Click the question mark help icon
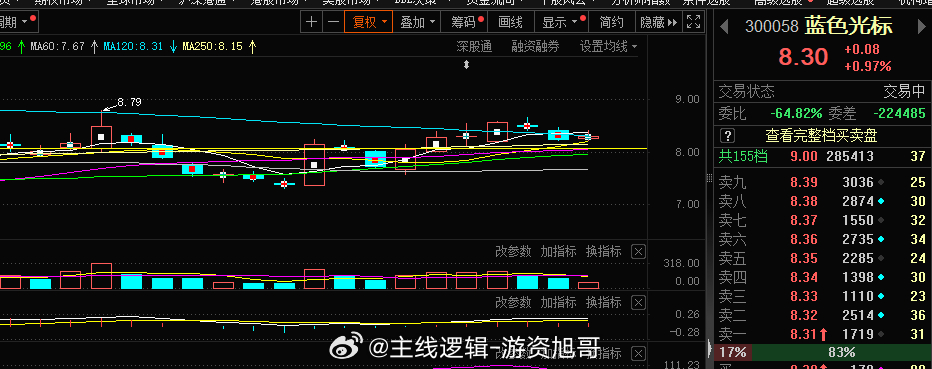This screenshot has width=932, height=369. tap(728, 135)
